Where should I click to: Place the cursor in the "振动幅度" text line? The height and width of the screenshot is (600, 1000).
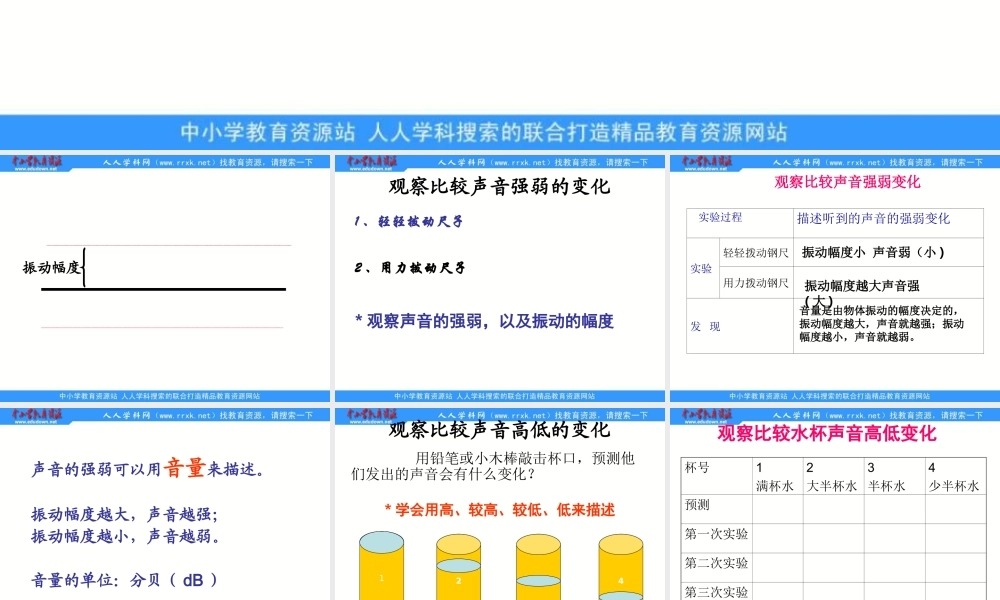pos(50,266)
